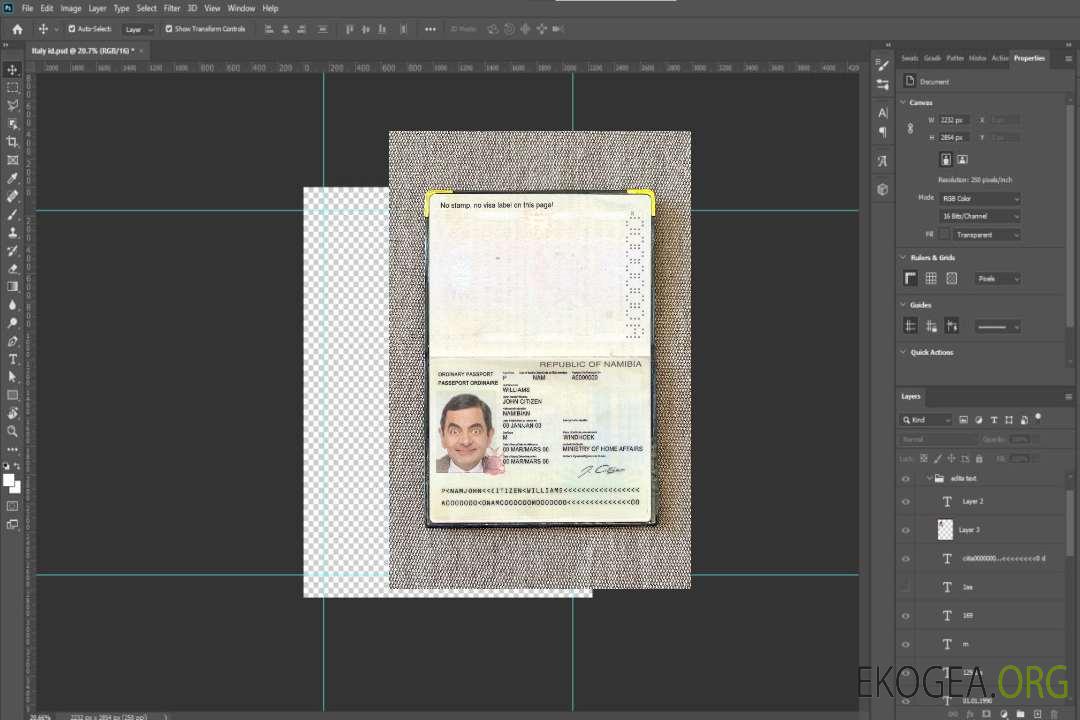Uncheck Show Transform Controls
This screenshot has height=720, width=1080.
tap(169, 29)
